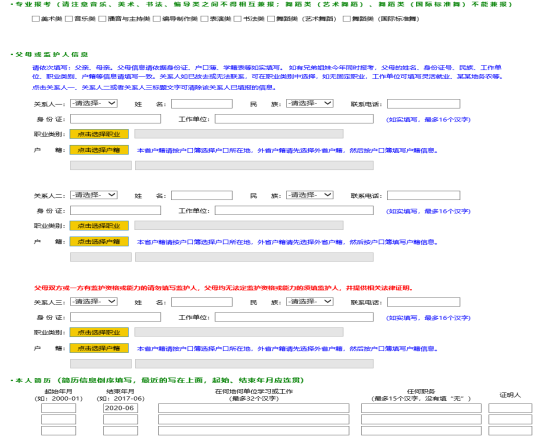Expand the 关系人二 relation dropdown
Screen dimensions: 547x442
point(94,195)
